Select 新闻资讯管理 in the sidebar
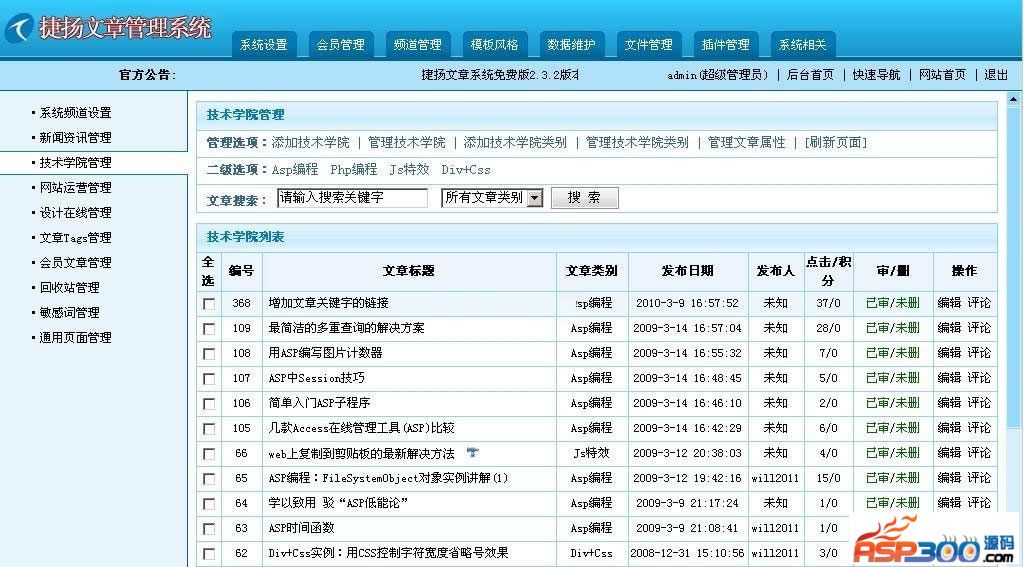Viewport: 1024px width, 567px height. (75, 138)
